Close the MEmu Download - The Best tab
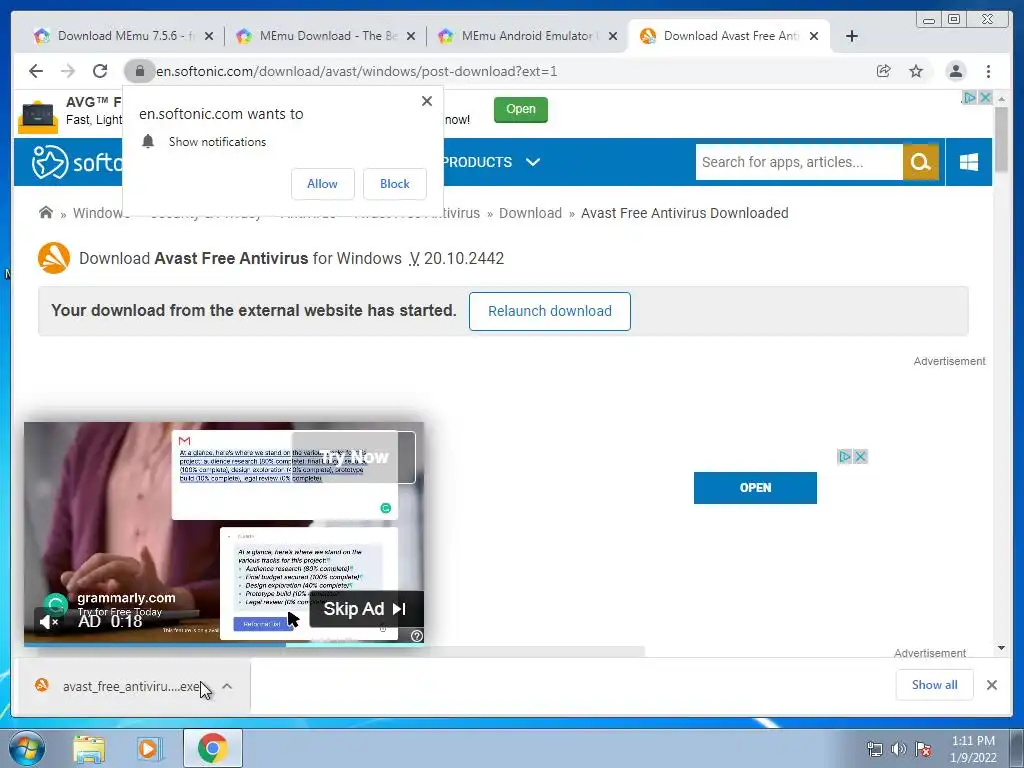The height and width of the screenshot is (768, 1024). (411, 36)
